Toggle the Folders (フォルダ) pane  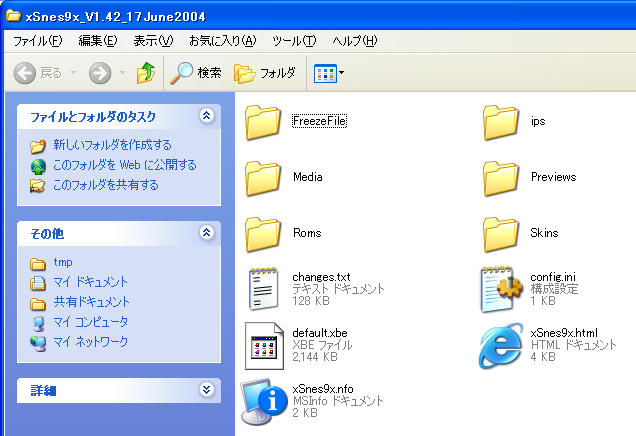(x=265, y=73)
